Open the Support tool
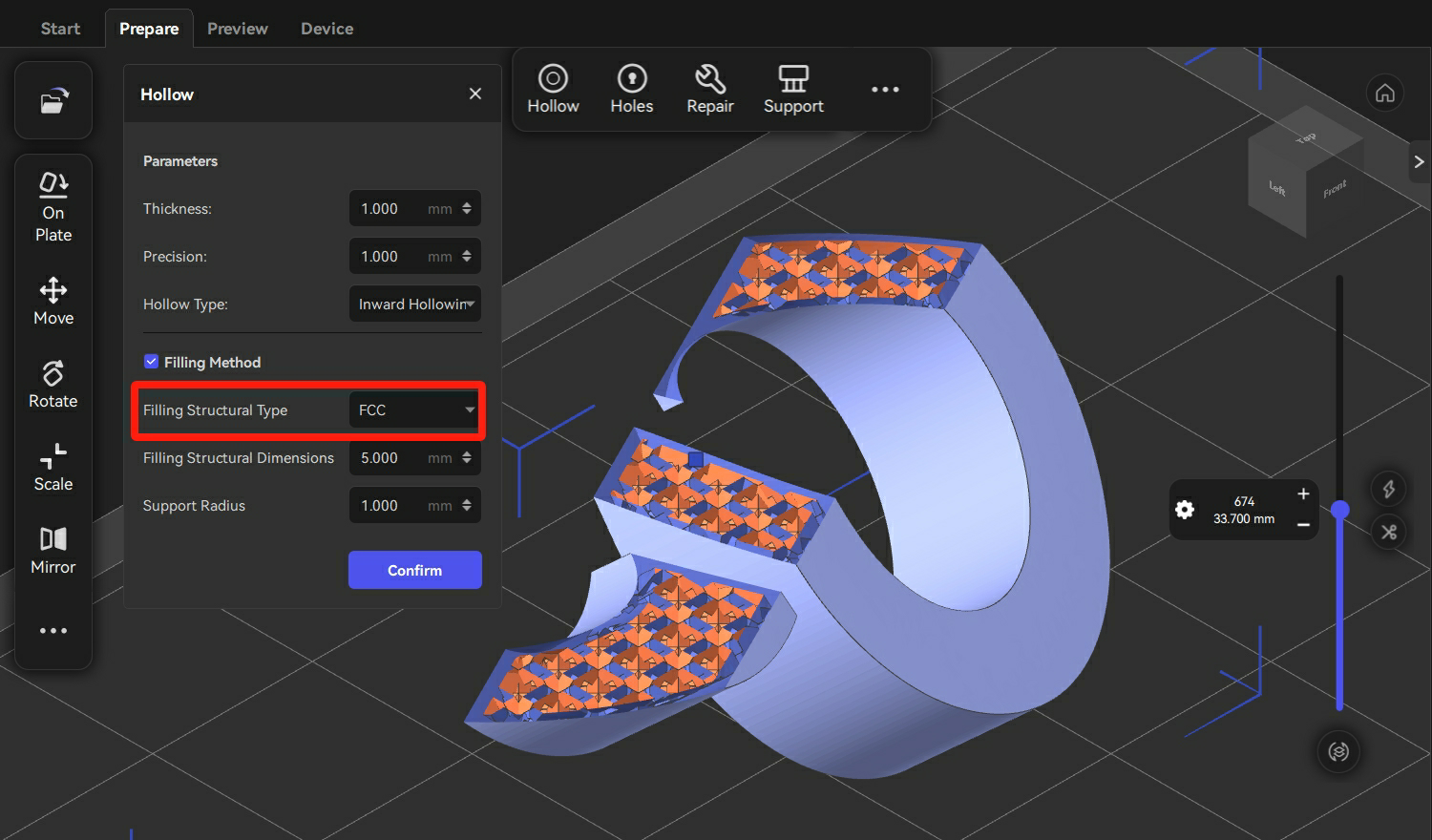The image size is (1432, 840). 793,90
